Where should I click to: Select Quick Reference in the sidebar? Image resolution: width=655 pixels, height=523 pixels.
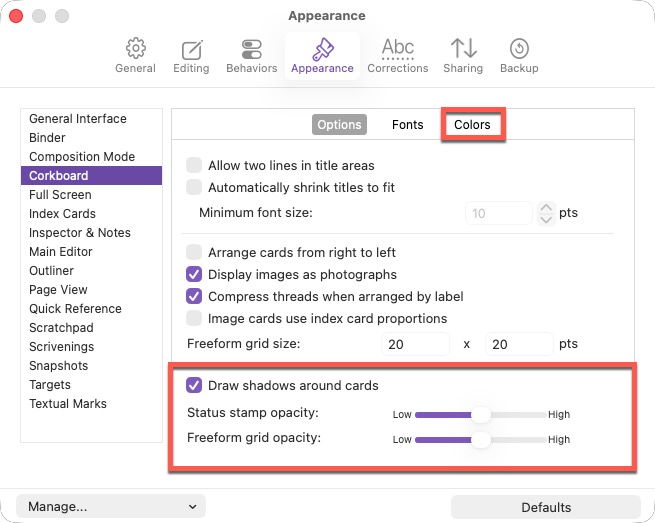pyautogui.click(x=91, y=309)
